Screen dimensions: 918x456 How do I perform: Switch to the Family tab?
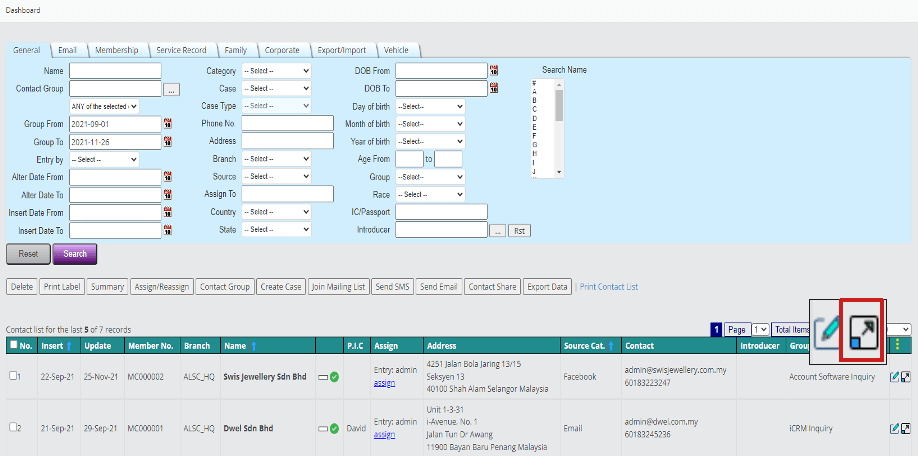click(235, 50)
